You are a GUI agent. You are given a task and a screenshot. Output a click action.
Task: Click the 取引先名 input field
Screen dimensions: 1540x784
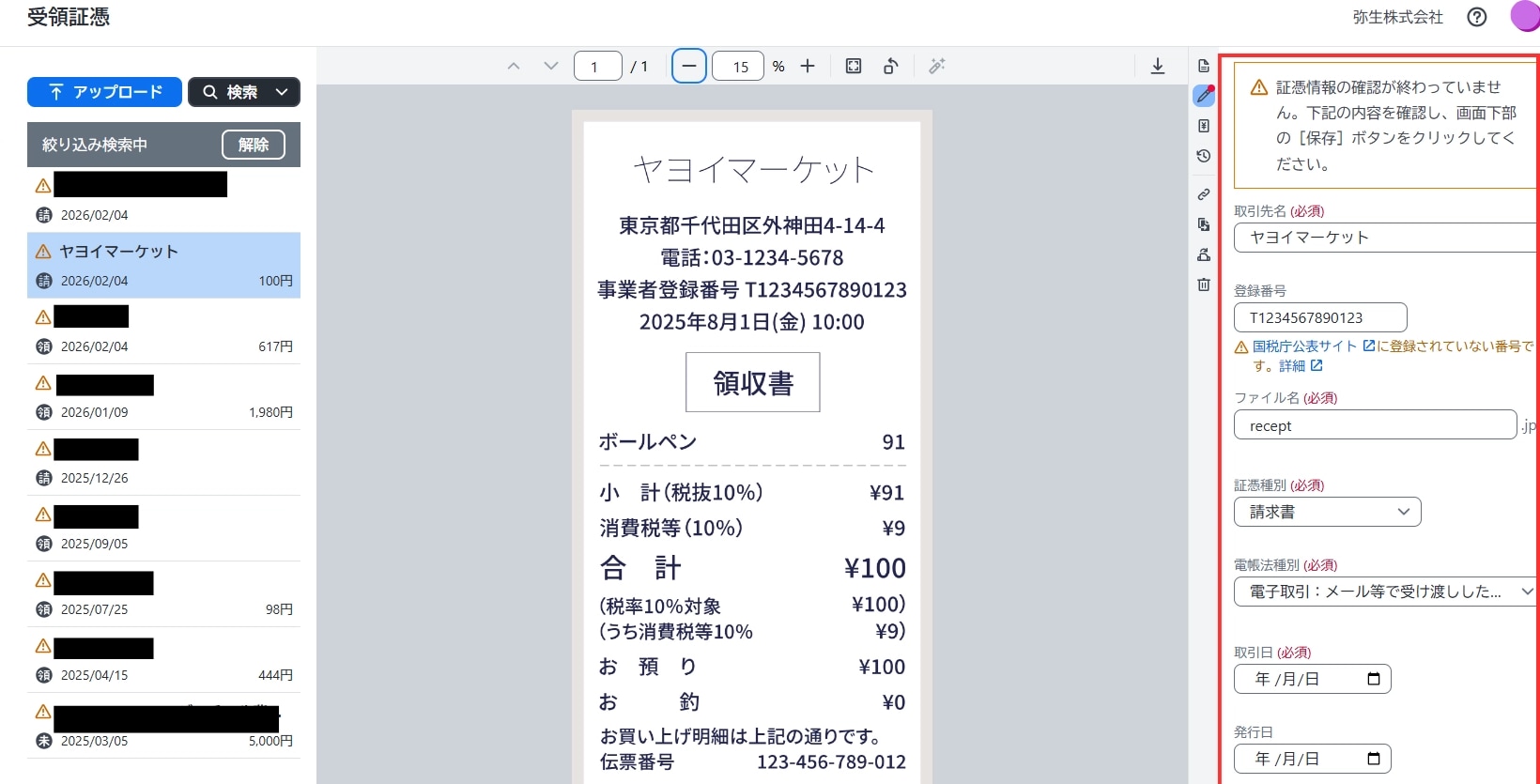click(x=1386, y=238)
